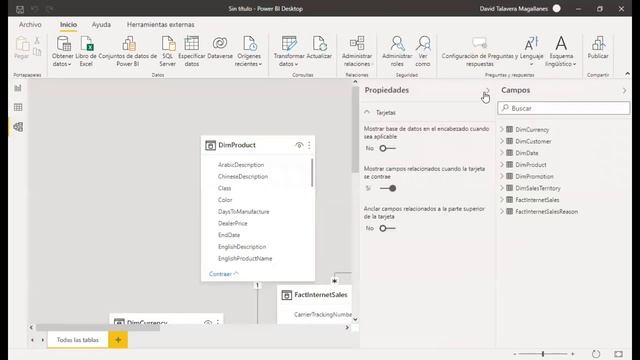Select the Inicio ribbon tab

pos(68,25)
